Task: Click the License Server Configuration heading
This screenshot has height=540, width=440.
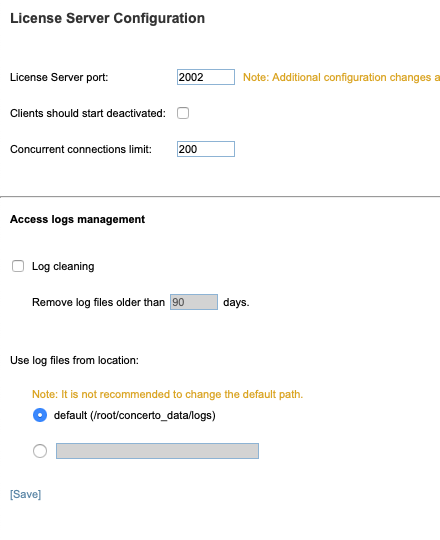Action: coord(107,18)
